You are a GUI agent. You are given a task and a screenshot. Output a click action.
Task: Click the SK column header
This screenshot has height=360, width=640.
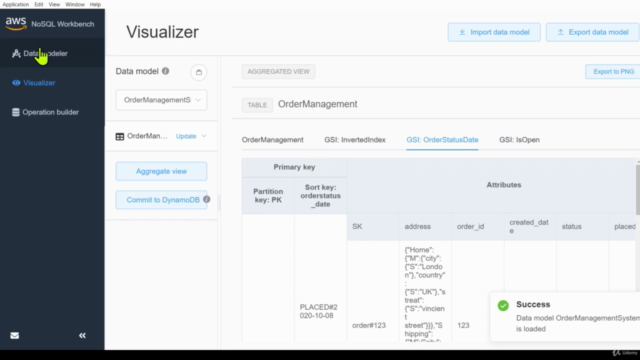373,227
